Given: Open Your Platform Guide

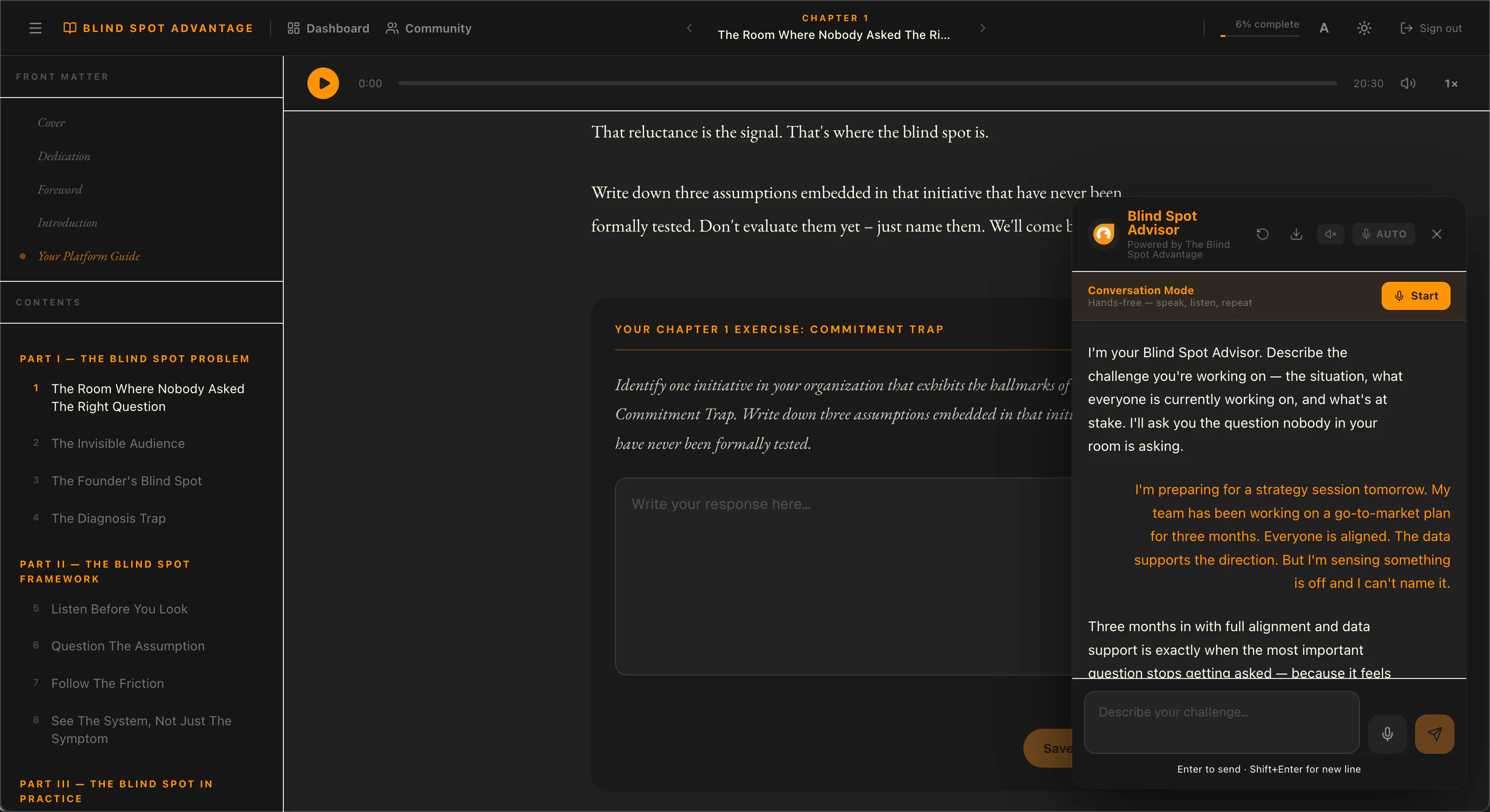Looking at the screenshot, I should pos(89,256).
